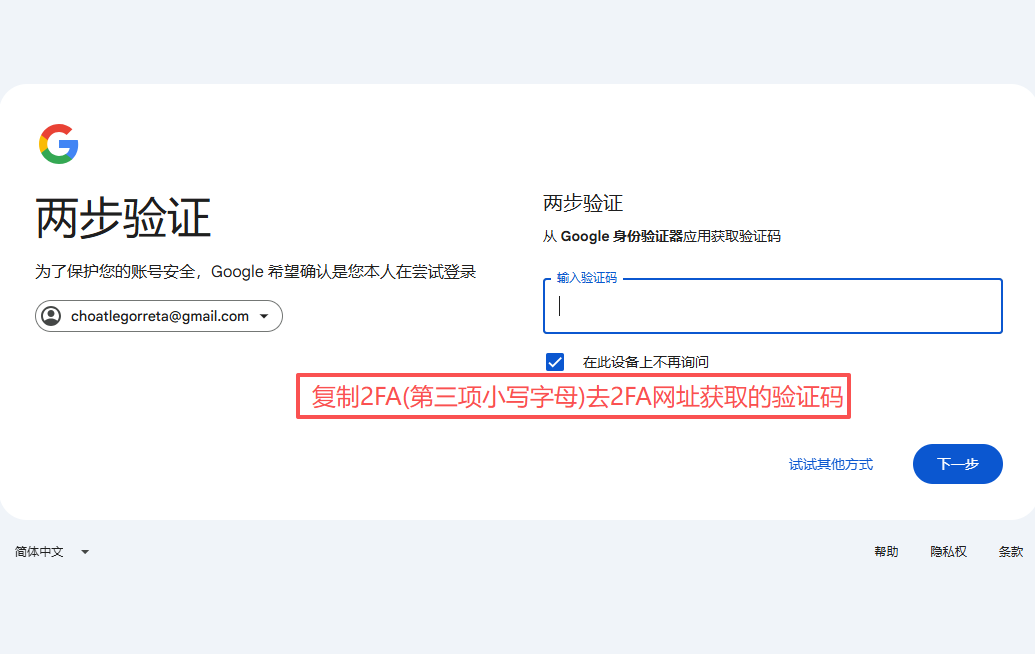1035x654 pixels.
Task: Open the 条款 link
Action: click(x=1011, y=552)
